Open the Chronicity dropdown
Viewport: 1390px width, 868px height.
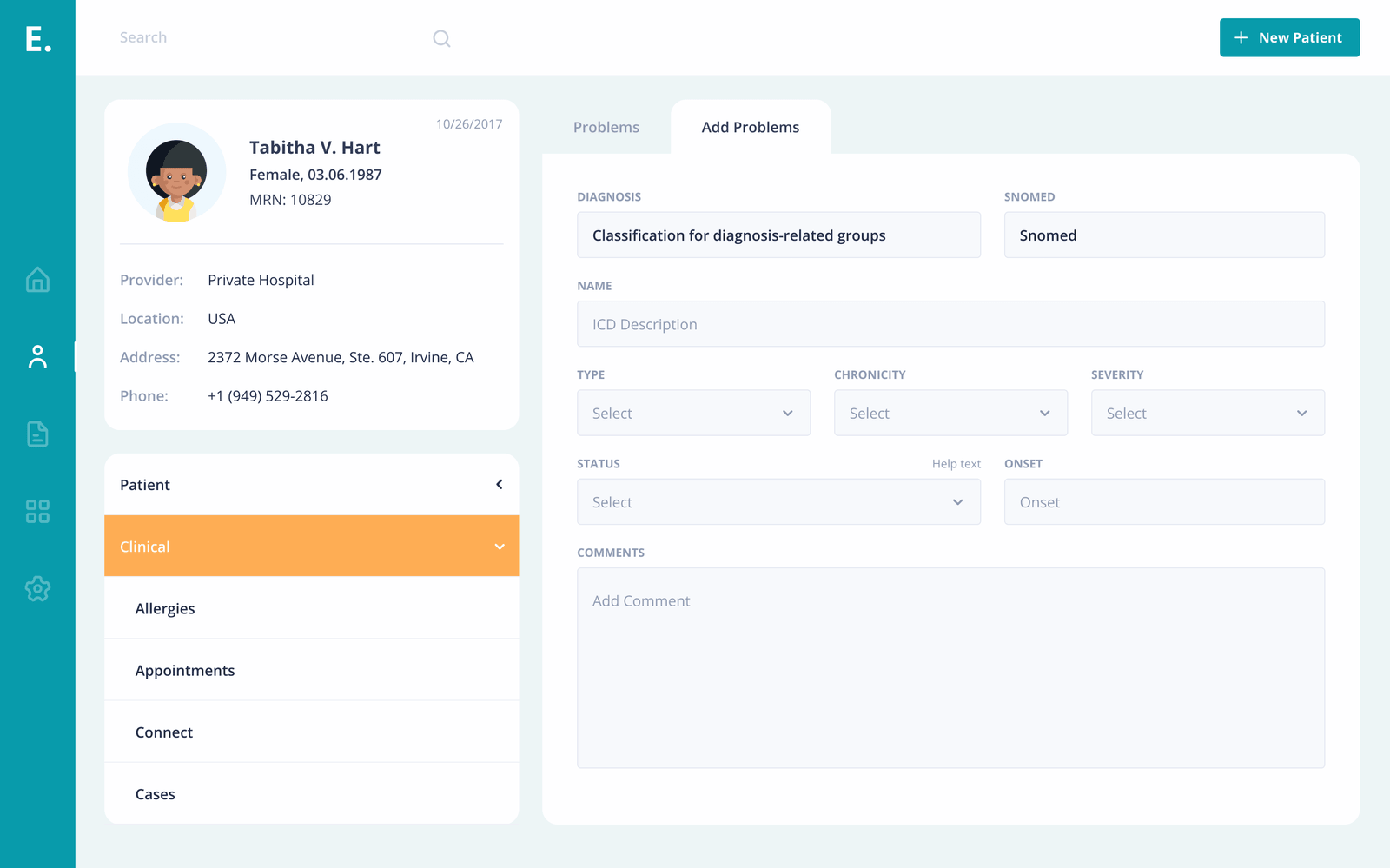[x=950, y=413]
